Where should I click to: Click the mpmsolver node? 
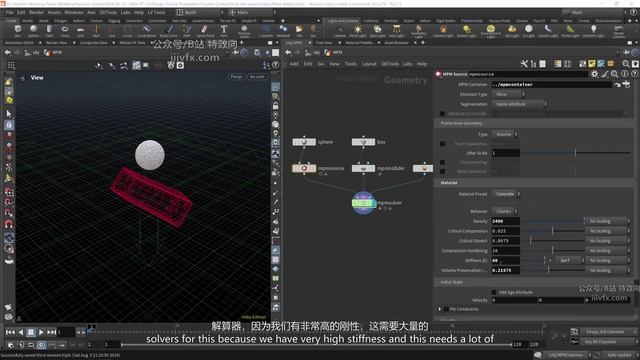(363, 203)
